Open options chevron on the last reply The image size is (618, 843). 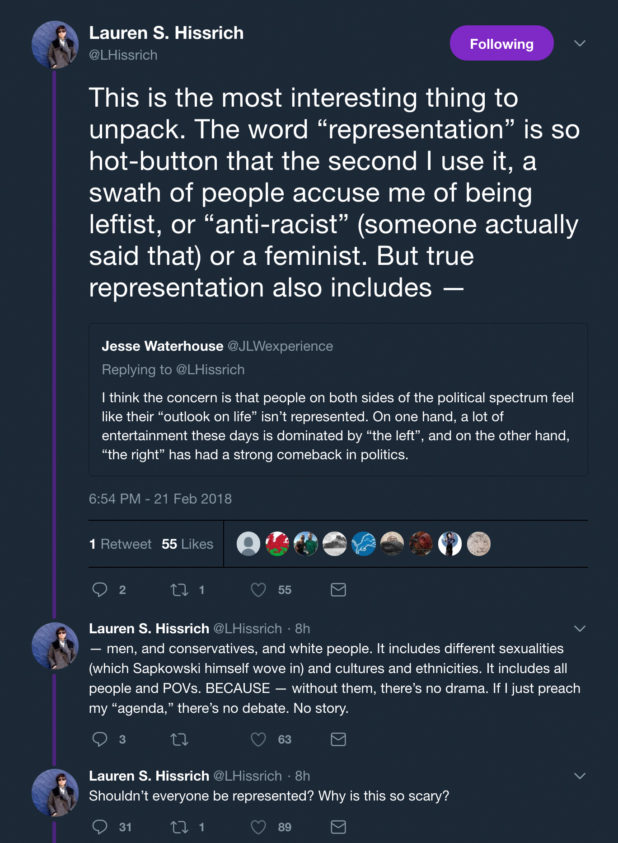coord(579,776)
